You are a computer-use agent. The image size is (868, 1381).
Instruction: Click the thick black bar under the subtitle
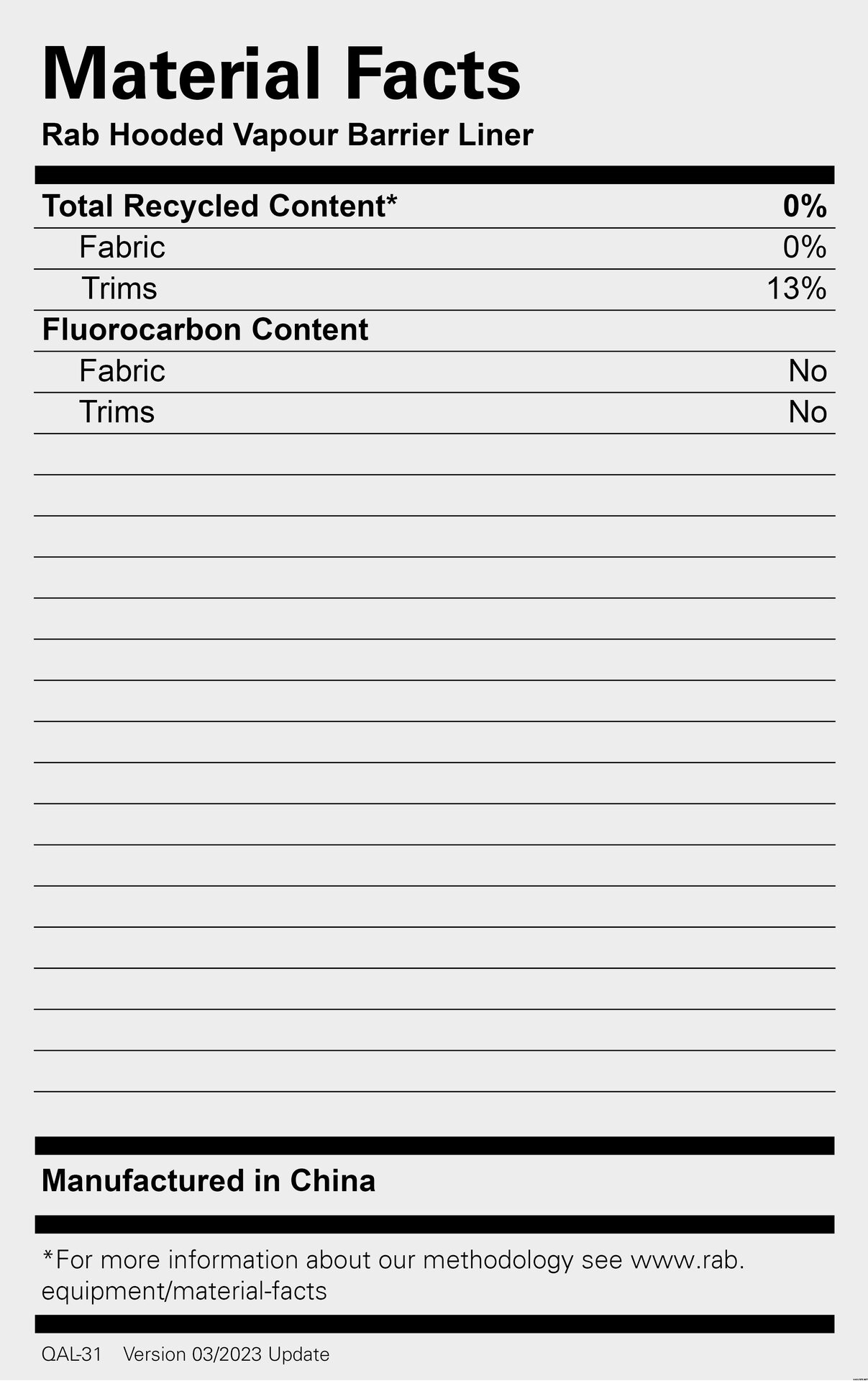pyautogui.click(x=434, y=175)
